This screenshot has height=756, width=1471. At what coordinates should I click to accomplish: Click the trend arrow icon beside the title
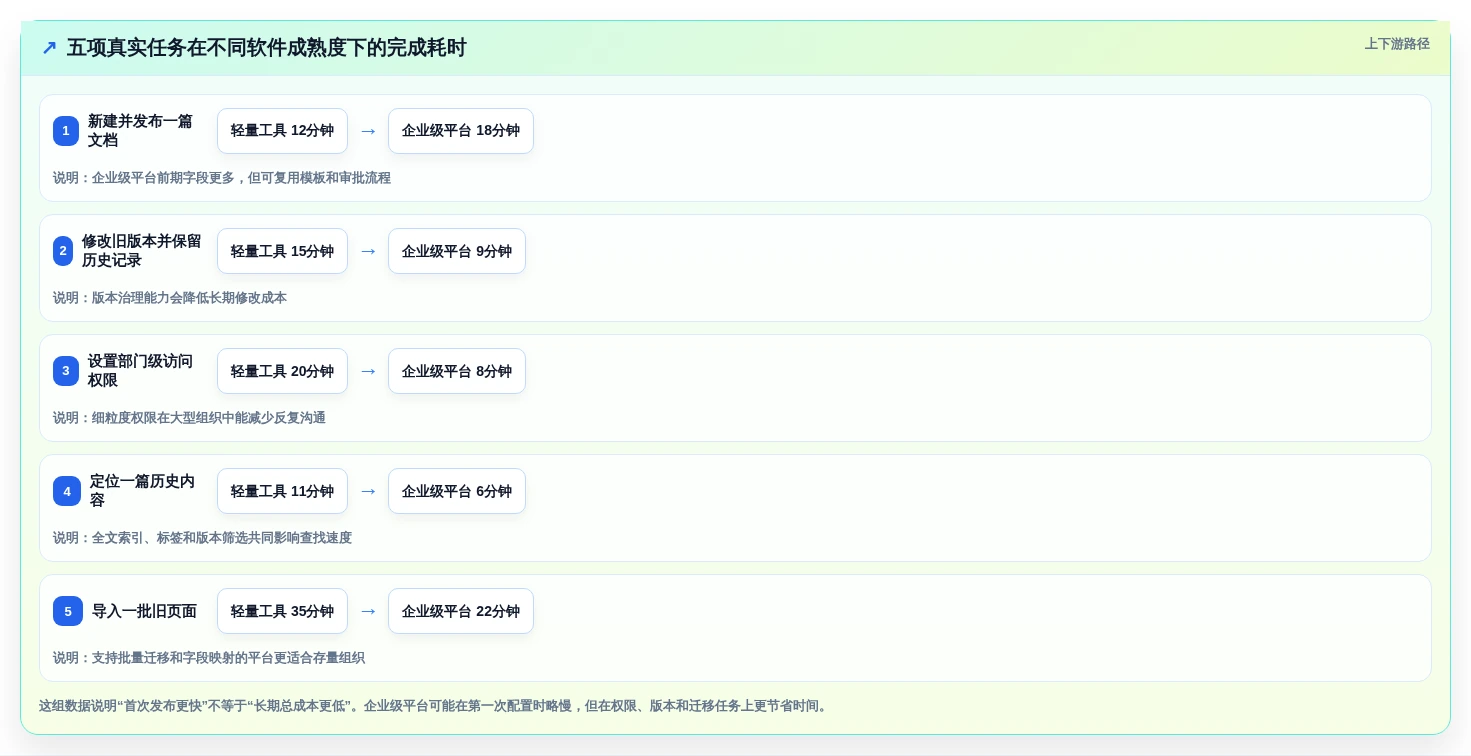49,48
